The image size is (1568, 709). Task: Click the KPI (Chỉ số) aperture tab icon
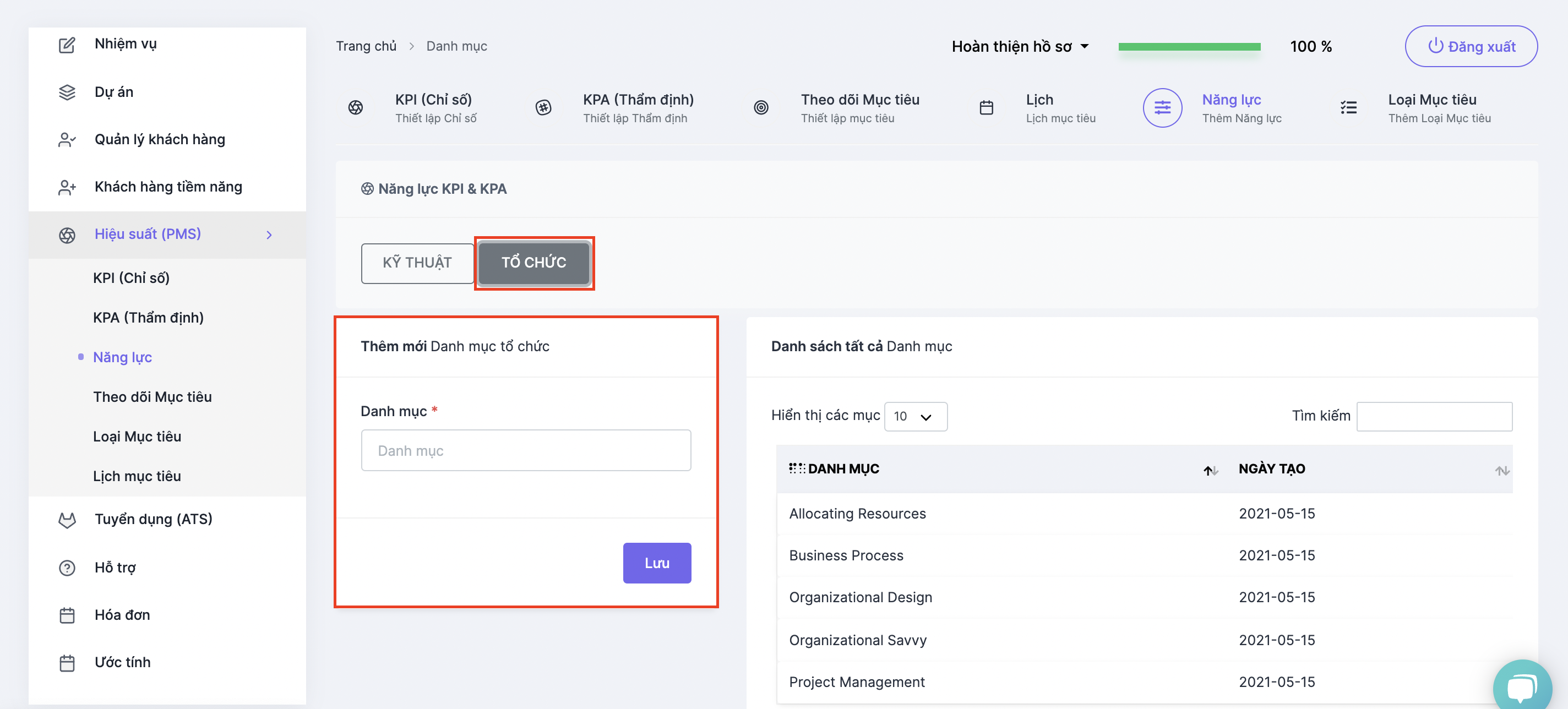pos(356,108)
